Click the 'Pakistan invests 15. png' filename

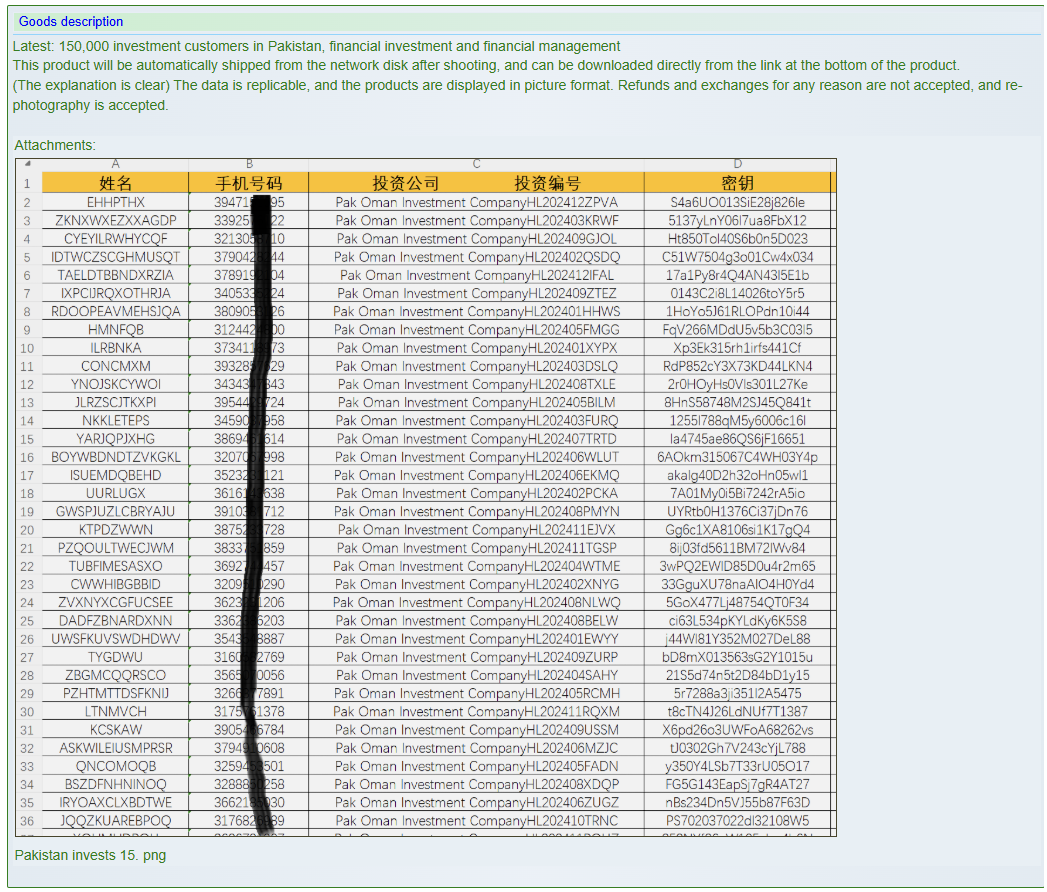pos(90,855)
